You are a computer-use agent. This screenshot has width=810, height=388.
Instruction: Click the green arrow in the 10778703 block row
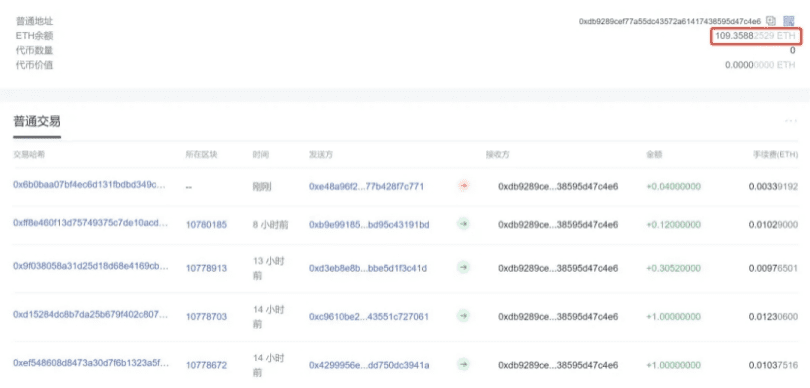coord(463,316)
